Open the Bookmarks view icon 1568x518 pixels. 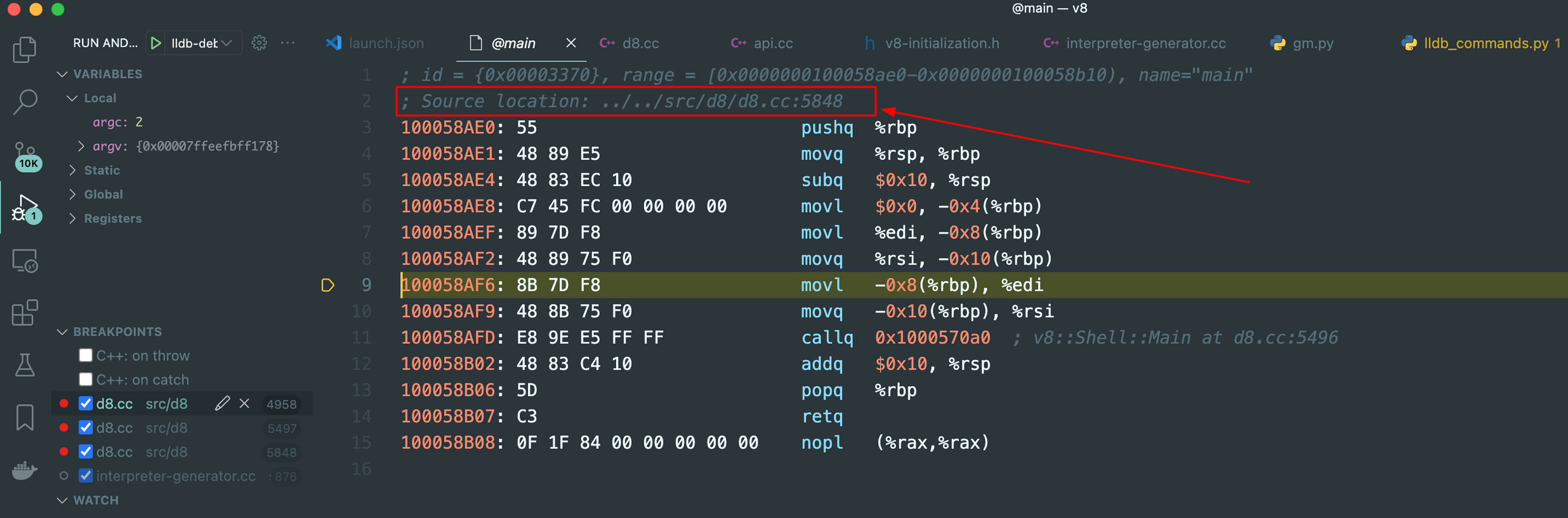[x=25, y=417]
